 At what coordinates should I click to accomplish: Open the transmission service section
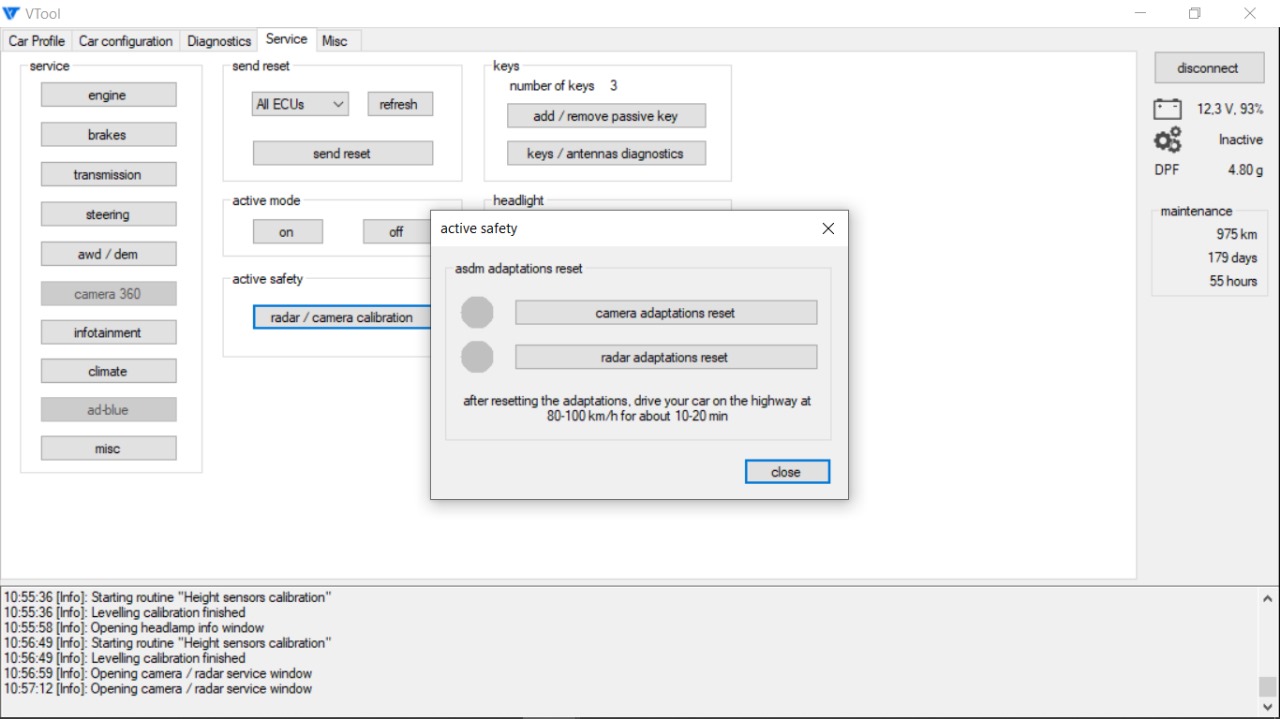click(108, 175)
